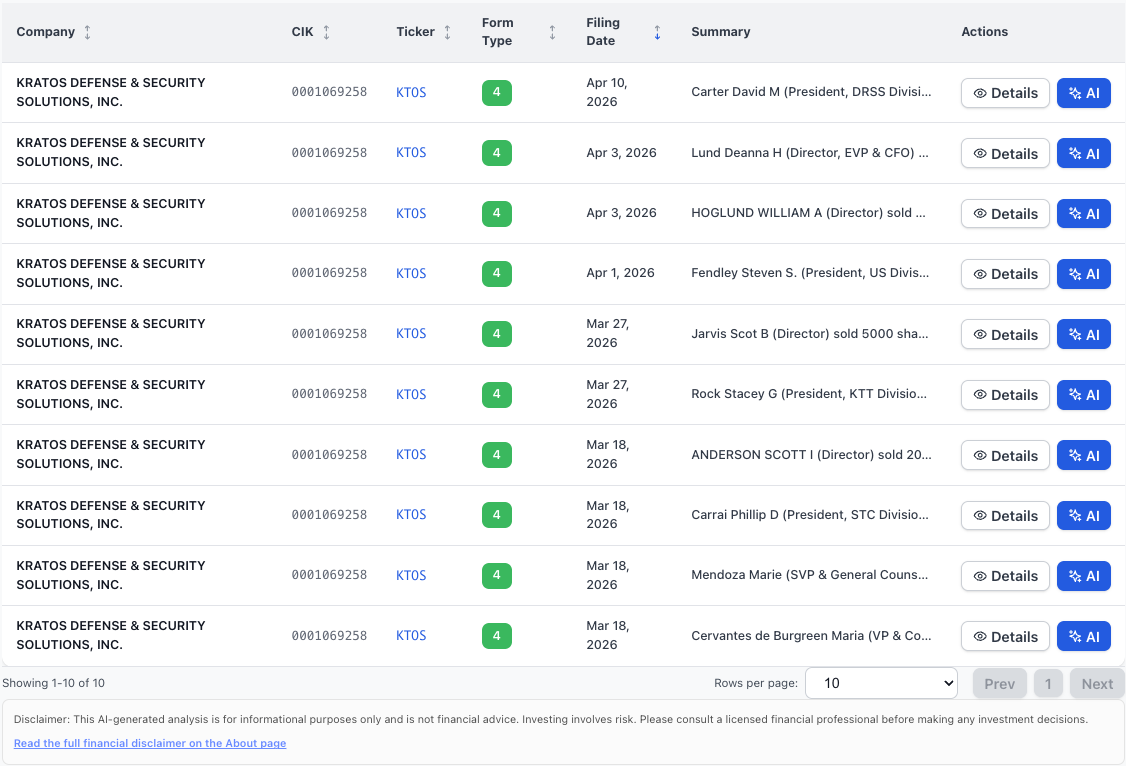Open Details for Cervantes de Burgreen Maria filing
This screenshot has height=766, width=1126.
(1005, 636)
